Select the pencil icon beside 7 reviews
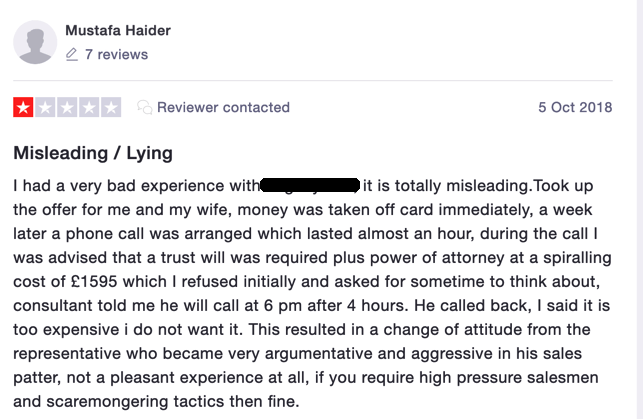Screen dimensions: 643x419 (72, 54)
